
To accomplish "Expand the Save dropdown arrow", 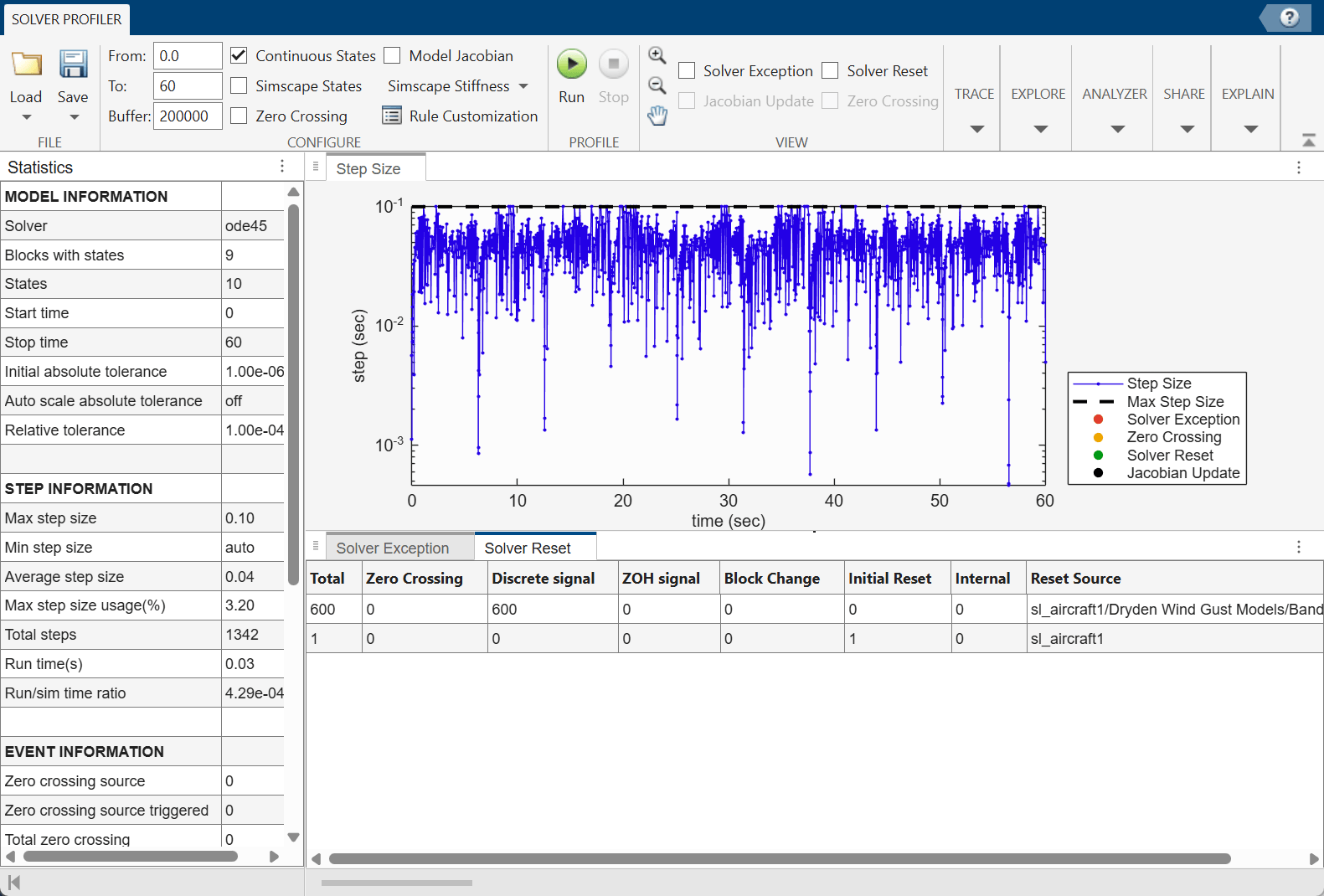I will point(74,117).
